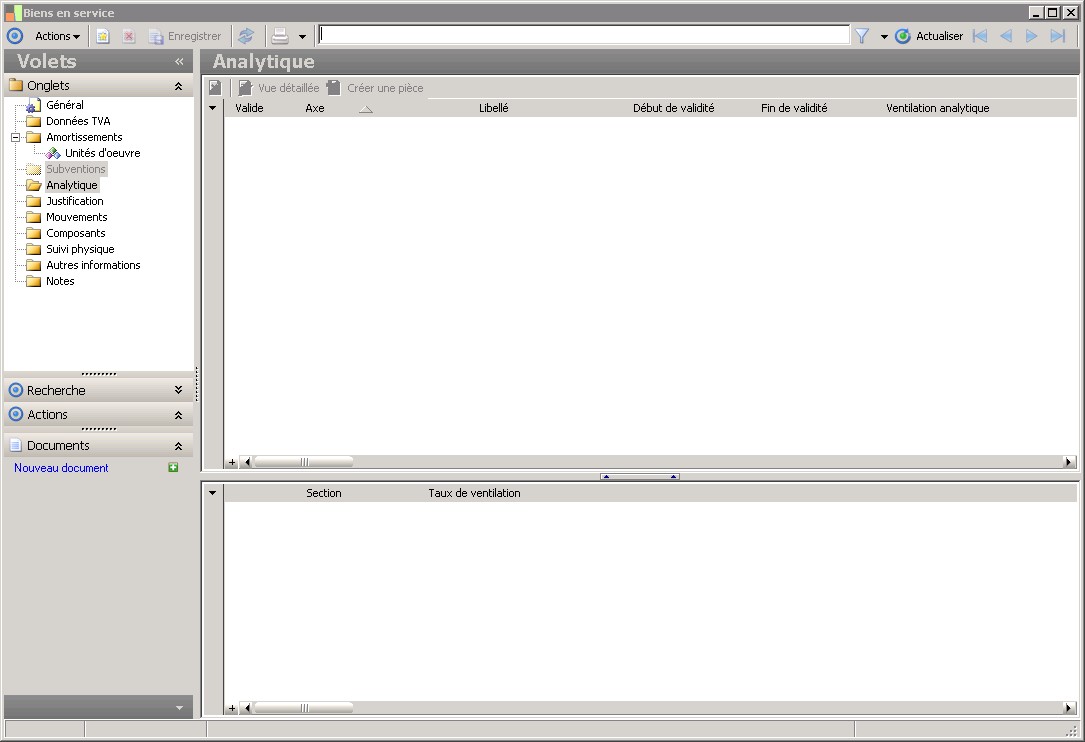This screenshot has width=1085, height=742.
Task: Sort by the Axe column header
Action: point(315,108)
